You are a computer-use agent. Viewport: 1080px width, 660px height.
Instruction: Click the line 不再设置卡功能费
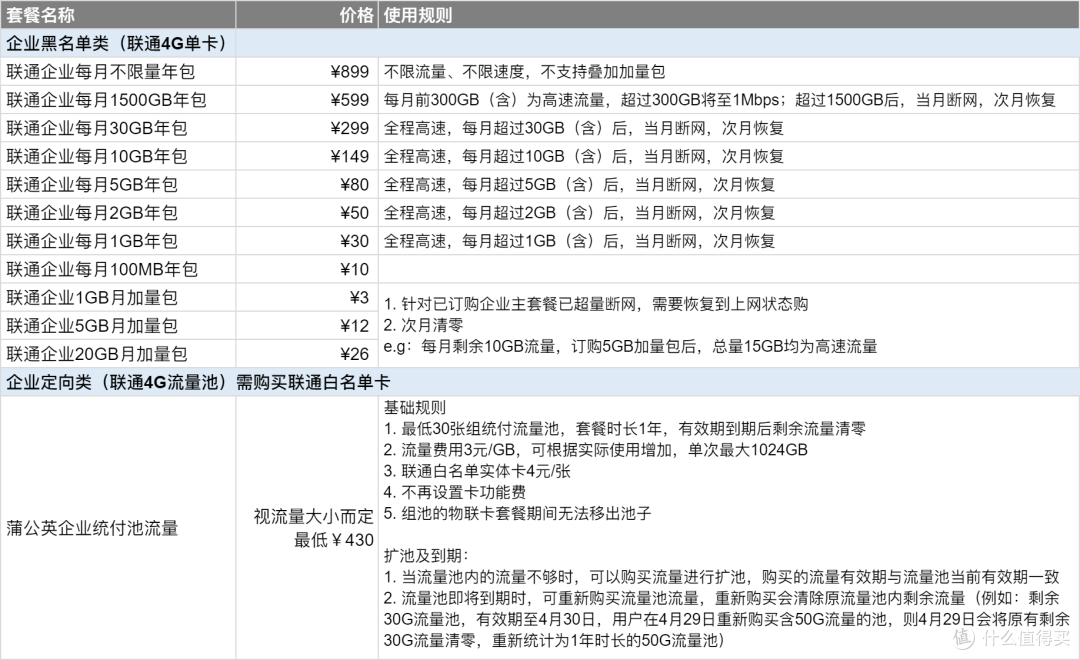[x=455, y=492]
